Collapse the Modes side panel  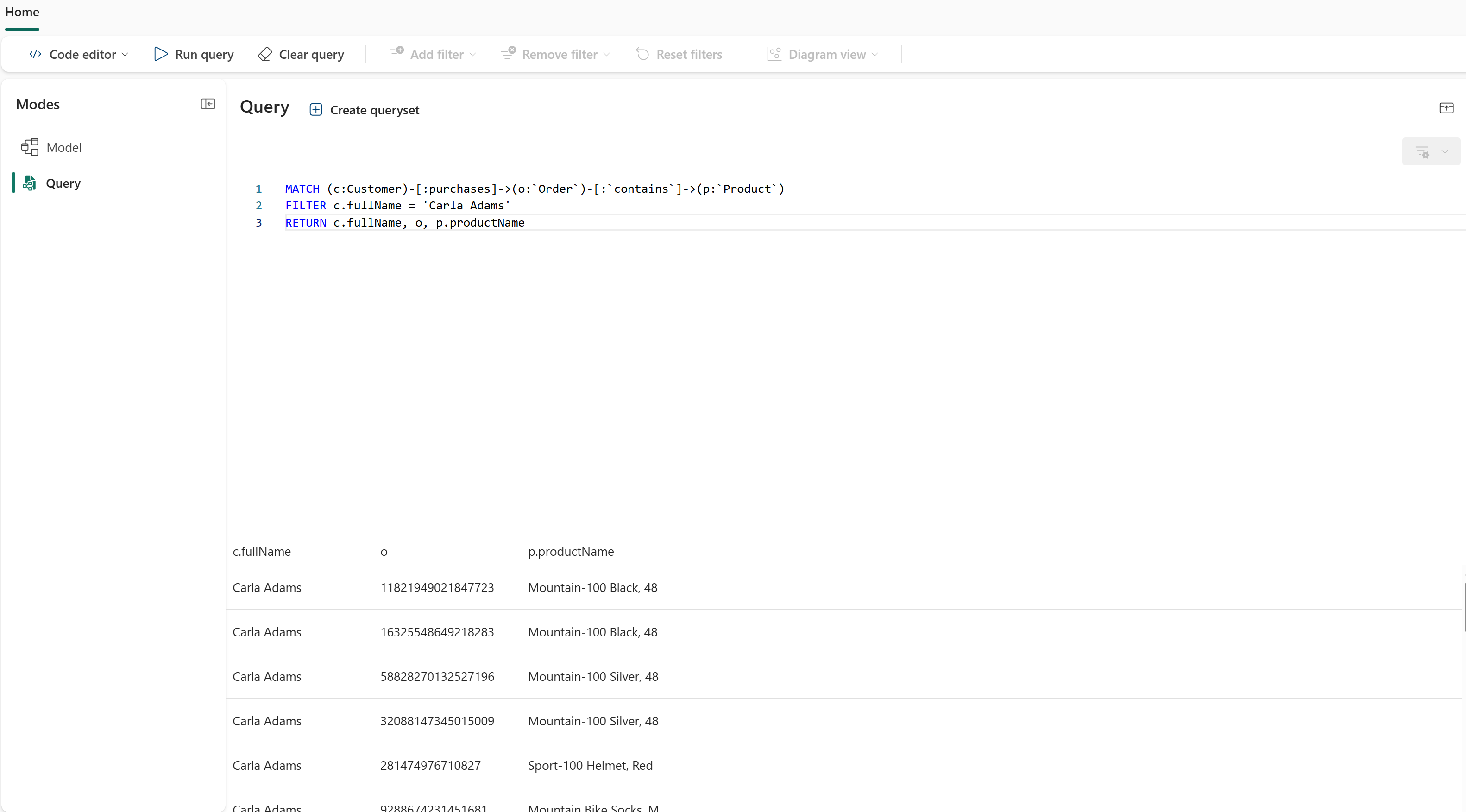pos(208,104)
